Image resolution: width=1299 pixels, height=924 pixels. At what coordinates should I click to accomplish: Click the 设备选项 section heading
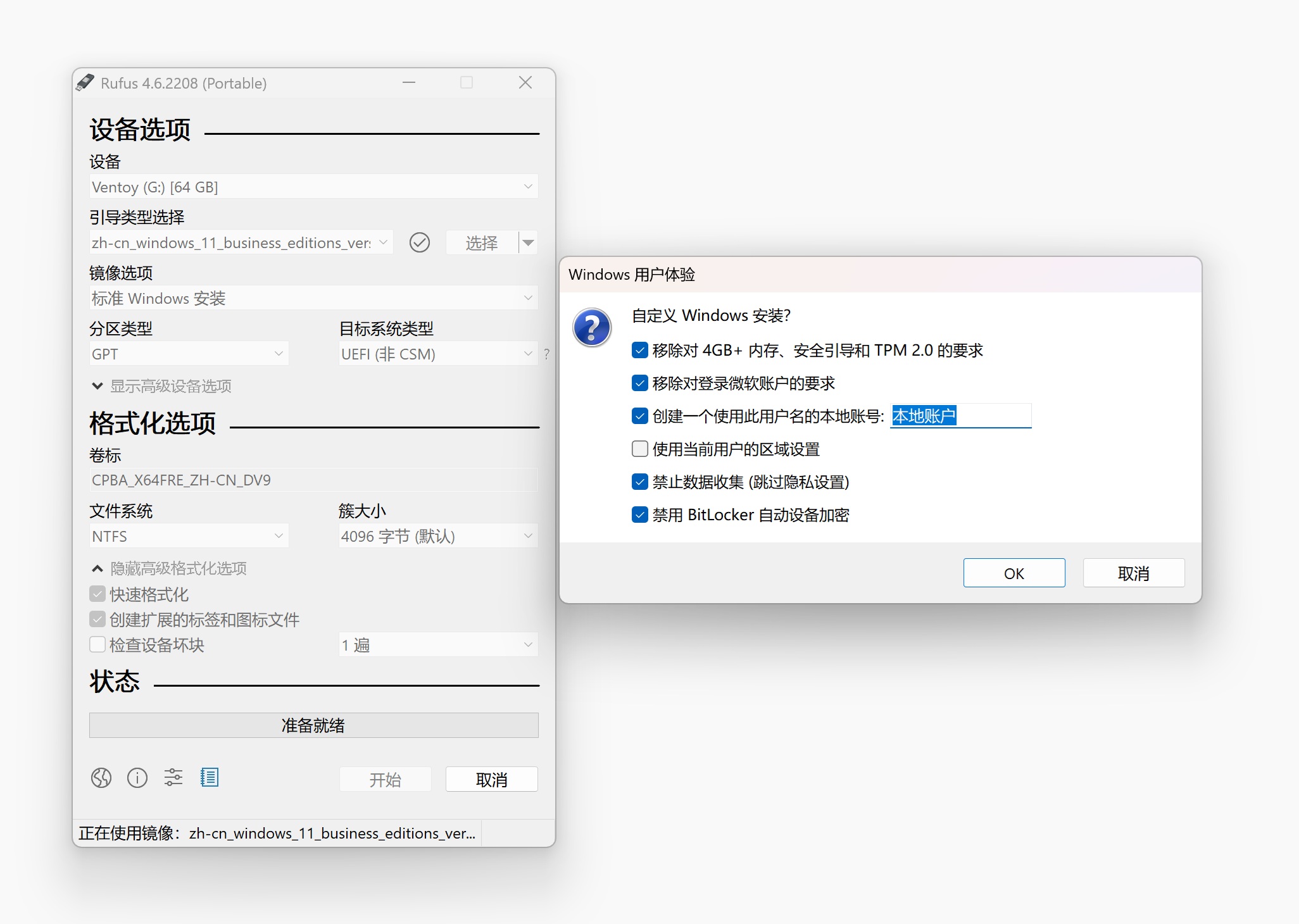pos(140,130)
